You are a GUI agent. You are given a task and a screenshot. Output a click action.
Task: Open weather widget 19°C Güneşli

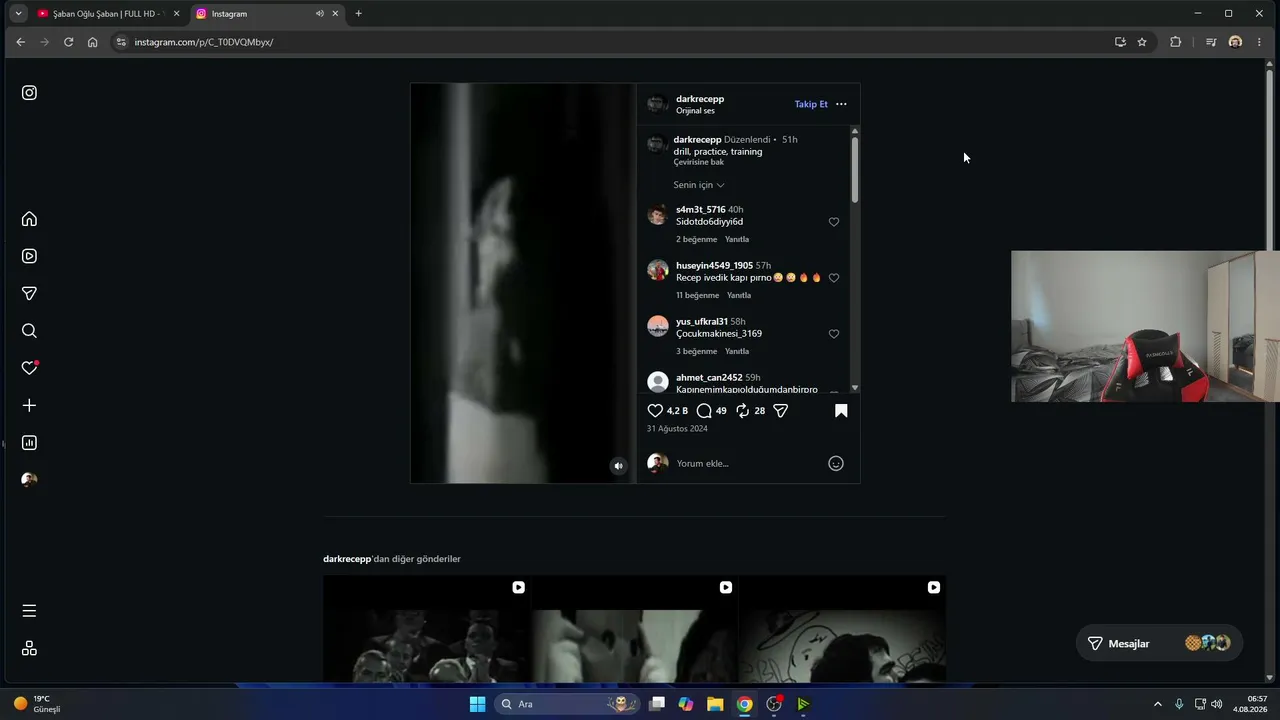37,704
